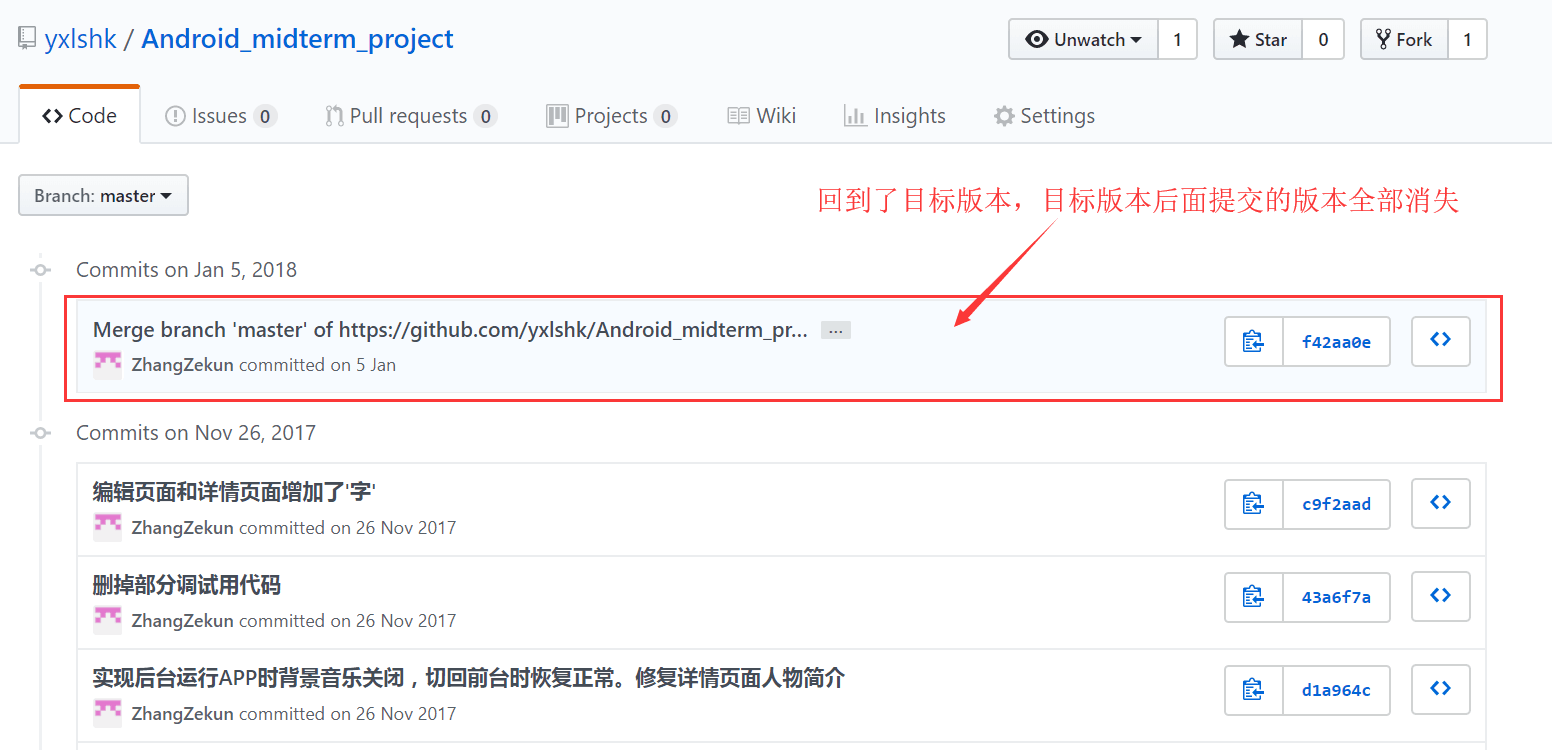Viewport: 1552px width, 750px height.
Task: Click ZhangZekun author name on commit d1a964c
Action: coord(183,713)
